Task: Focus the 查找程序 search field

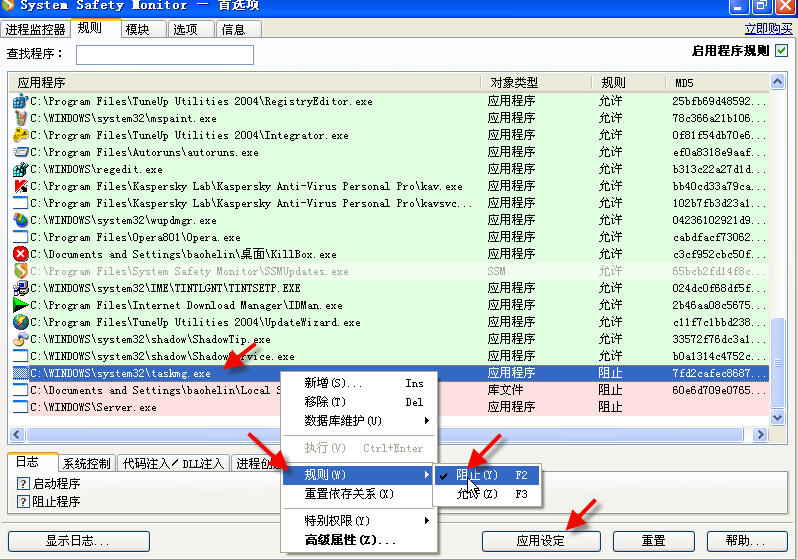Action: (165, 55)
